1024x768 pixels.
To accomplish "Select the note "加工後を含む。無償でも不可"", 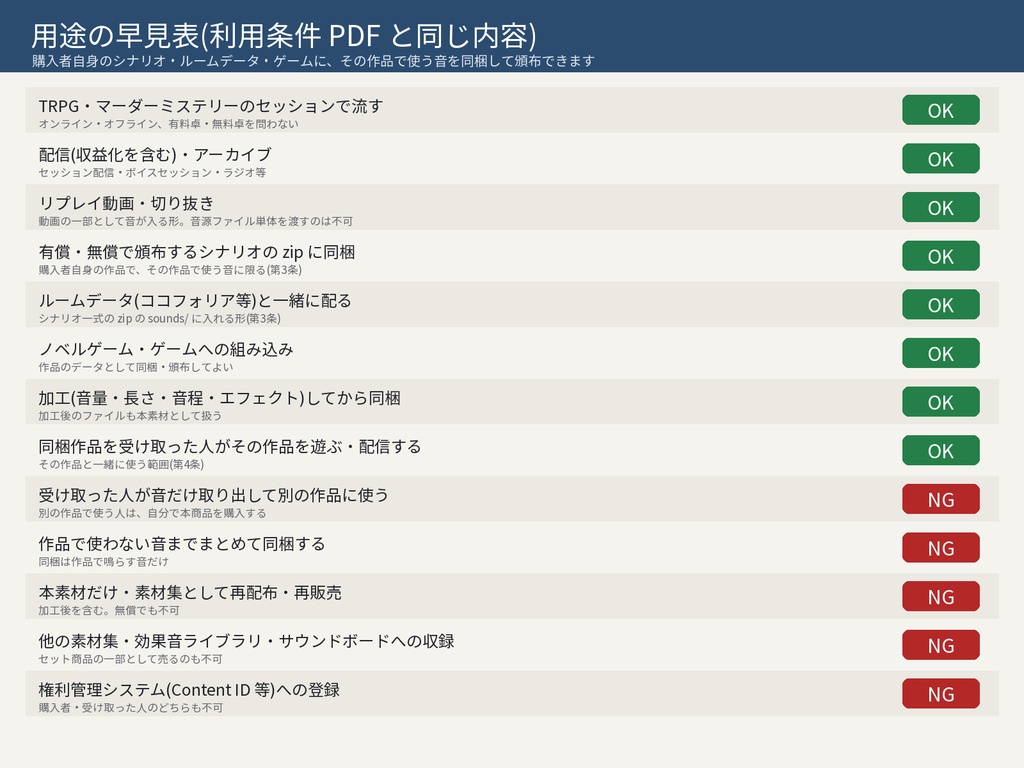I will click(x=108, y=610).
